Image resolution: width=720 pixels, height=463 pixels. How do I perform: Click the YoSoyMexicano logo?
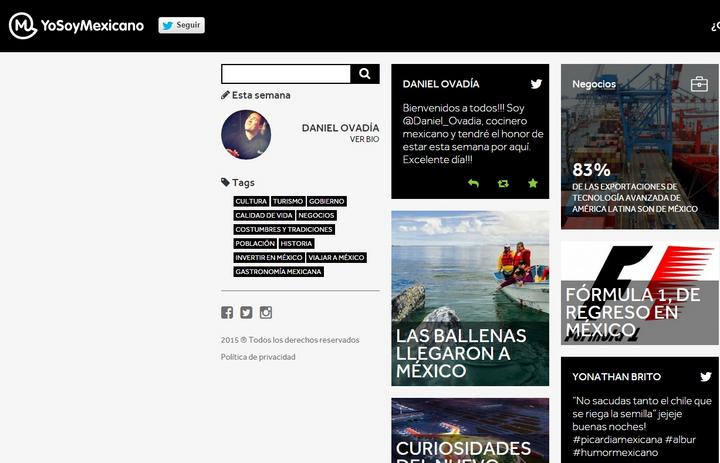(x=76, y=26)
